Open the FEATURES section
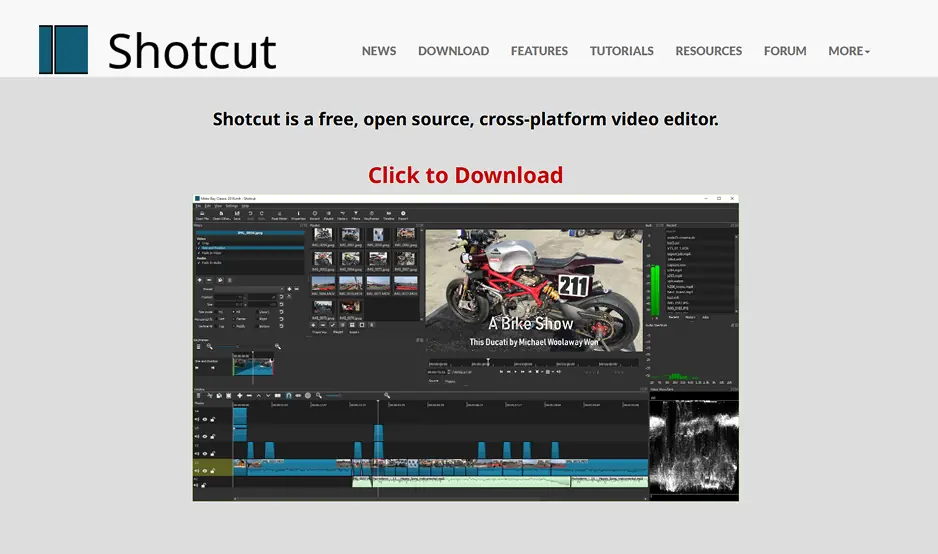Image resolution: width=938 pixels, height=554 pixels. tap(539, 51)
